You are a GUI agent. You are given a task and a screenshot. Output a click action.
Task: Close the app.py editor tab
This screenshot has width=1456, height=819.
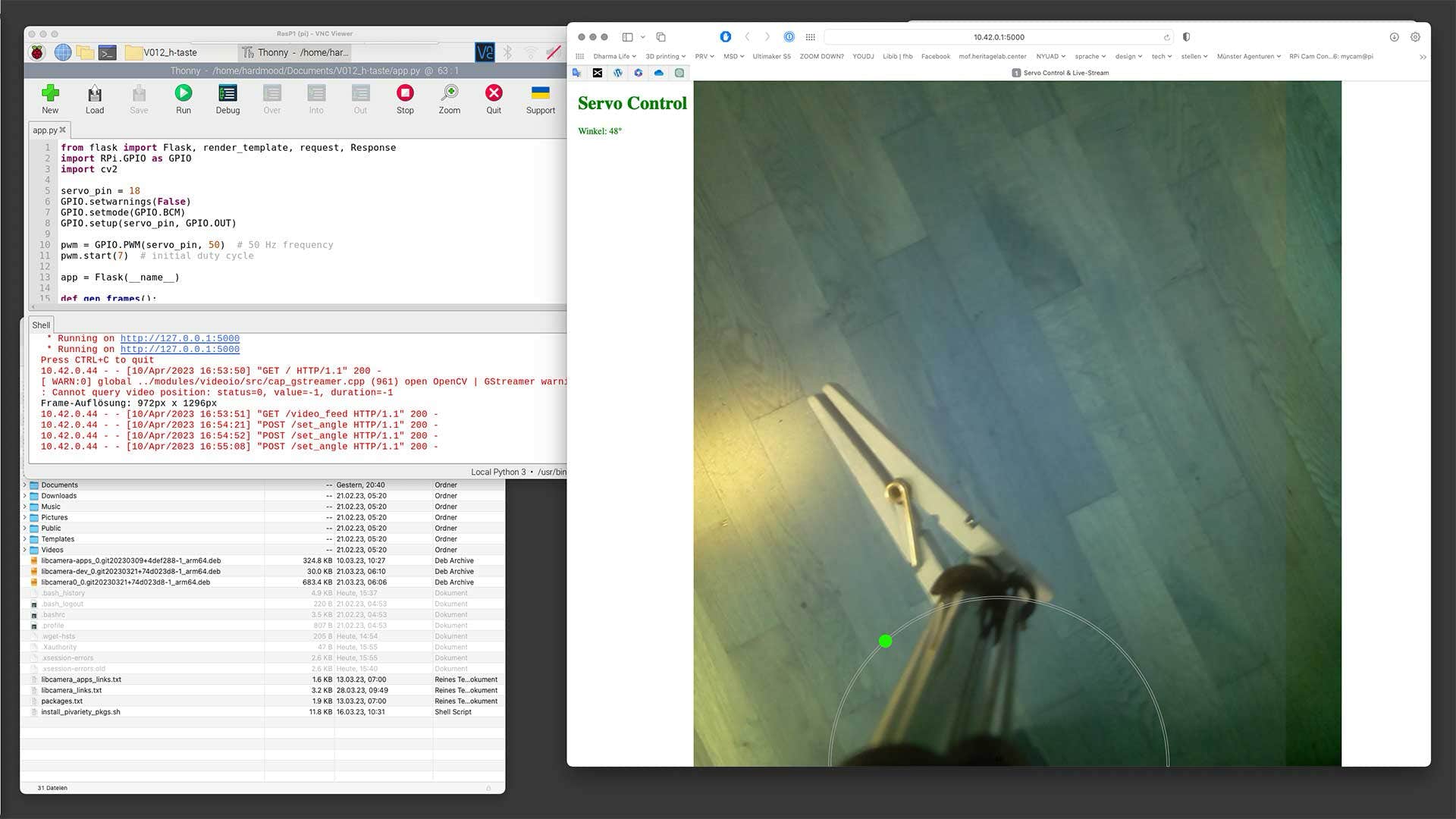click(63, 130)
